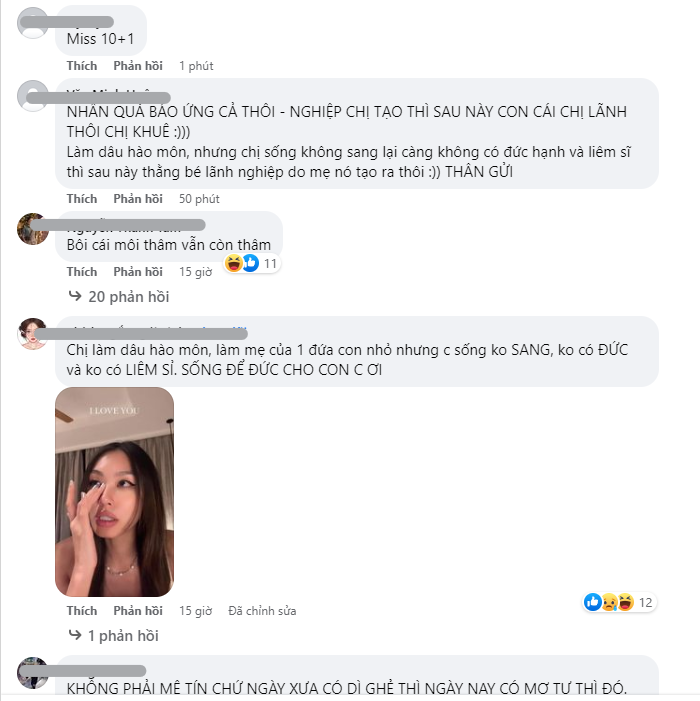Open the '1 phút' timestamp link
700x701 pixels.
pos(196,66)
